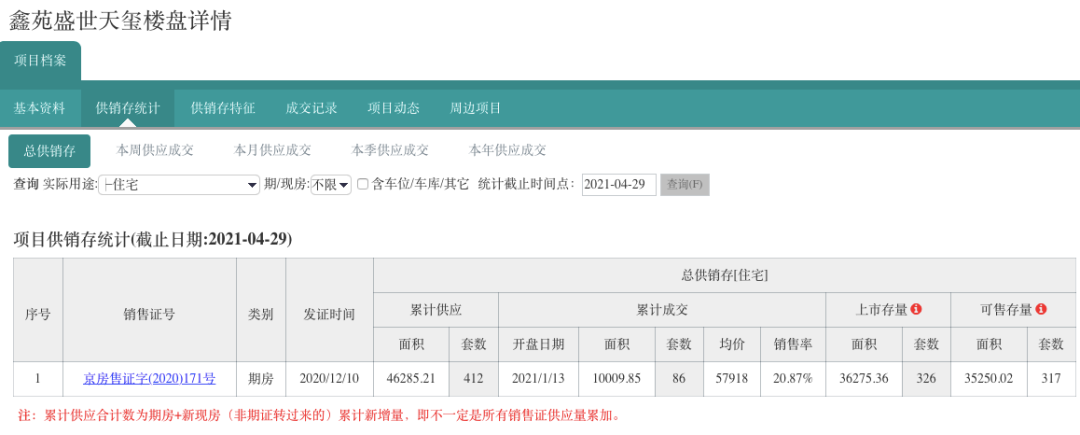Screen dimensions: 1080x435
Task: Click the 412 supply units cell
Action: coord(474,379)
